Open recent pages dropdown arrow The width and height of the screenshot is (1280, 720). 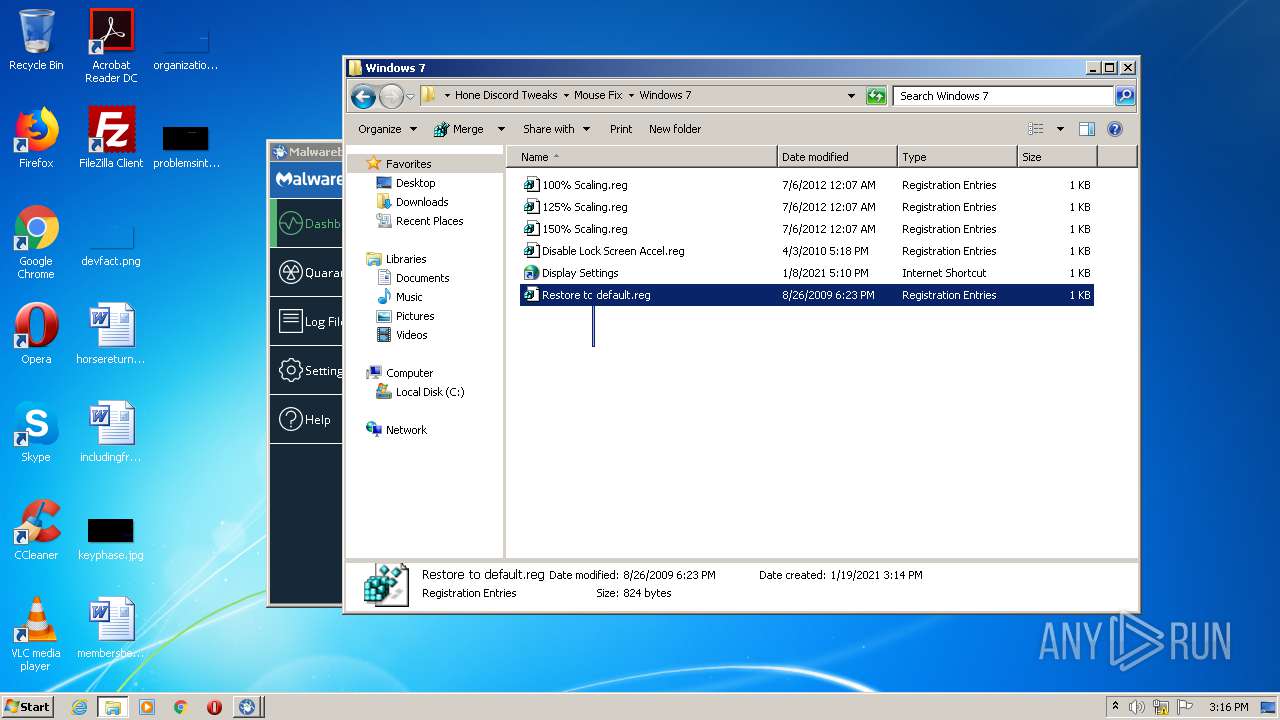410,97
